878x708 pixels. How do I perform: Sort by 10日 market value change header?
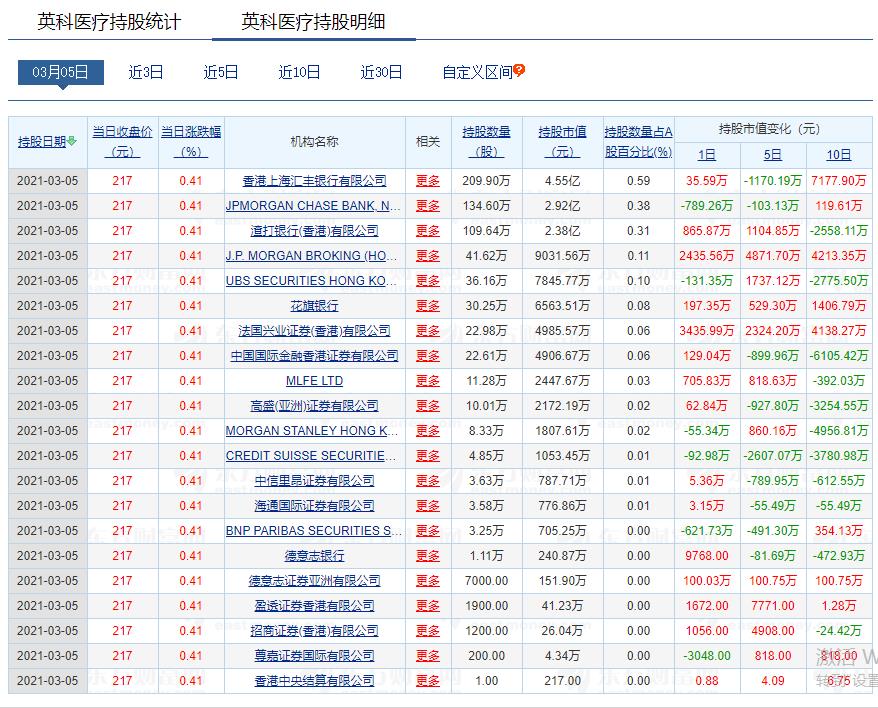(839, 155)
